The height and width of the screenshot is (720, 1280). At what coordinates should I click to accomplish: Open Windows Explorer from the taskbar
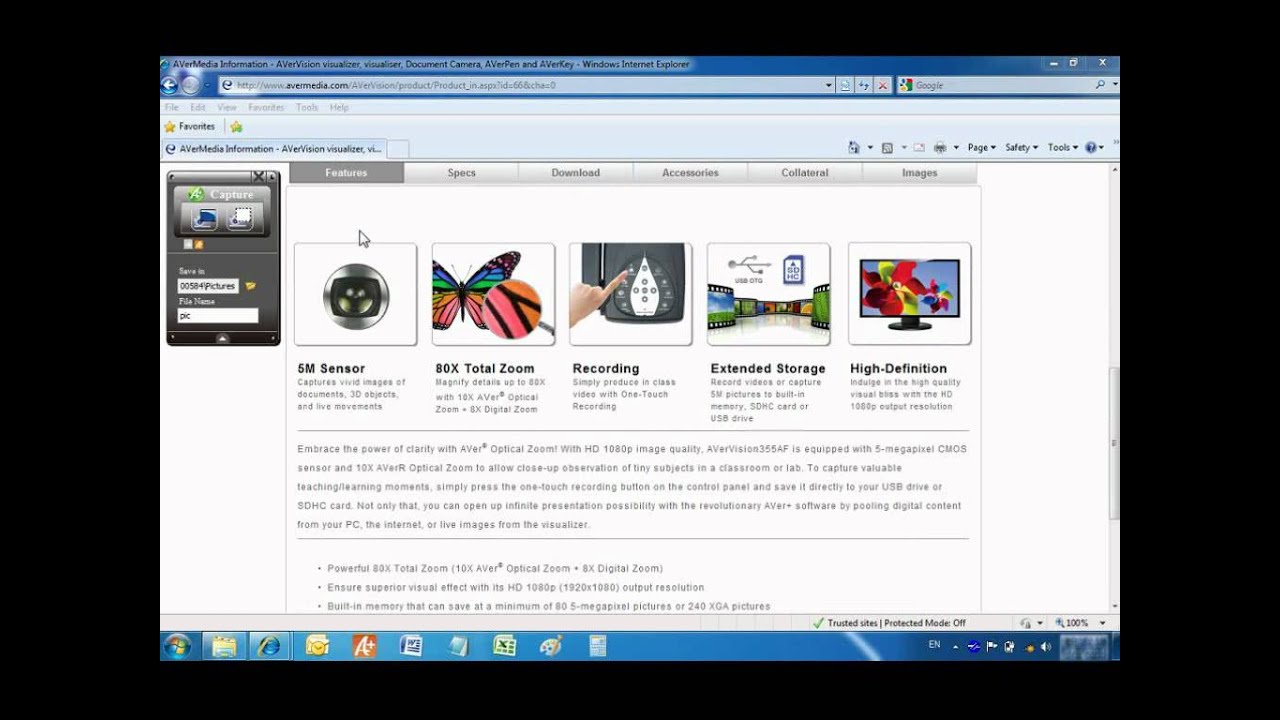(224, 646)
